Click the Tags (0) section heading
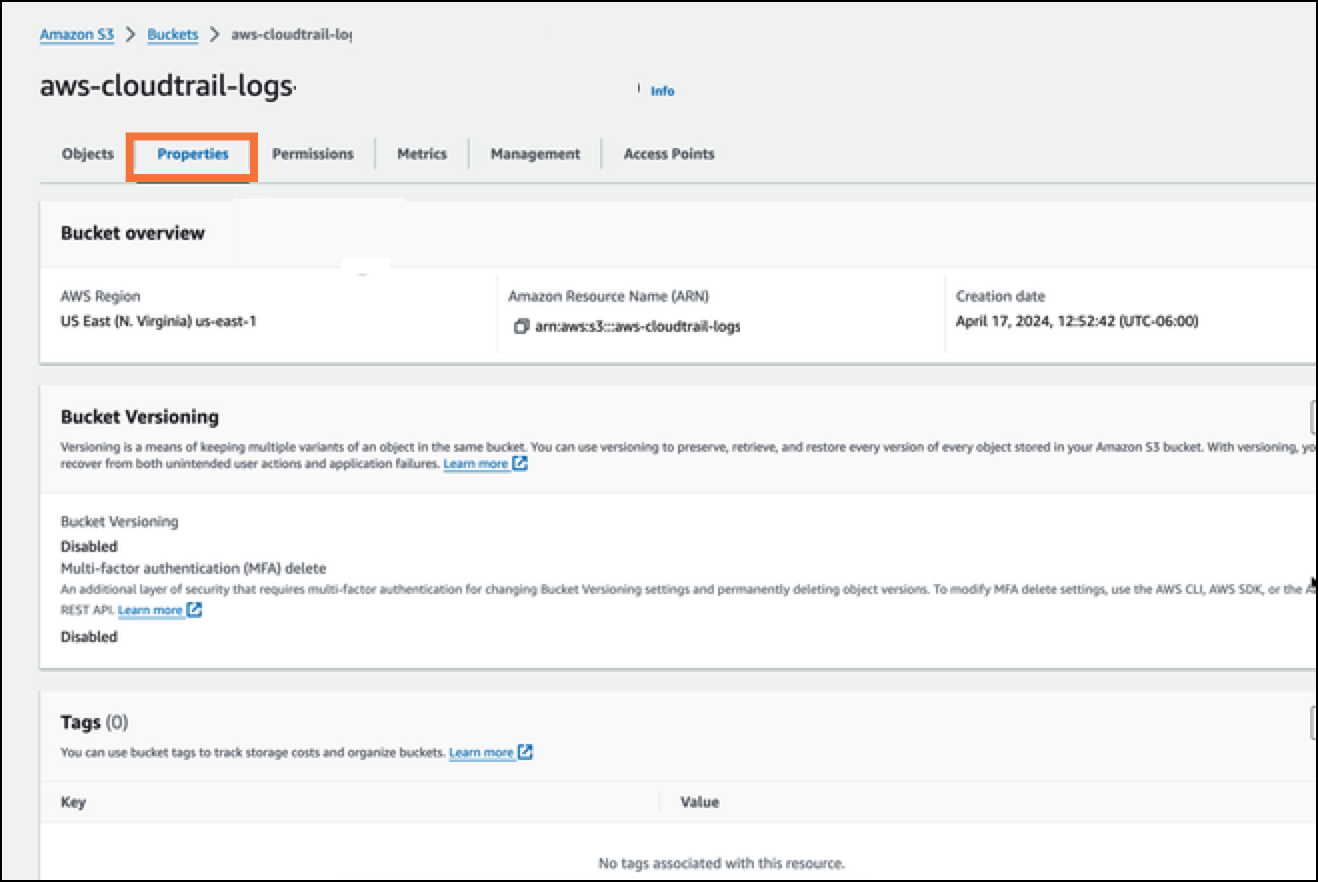The width and height of the screenshot is (1318, 882). tap(95, 722)
